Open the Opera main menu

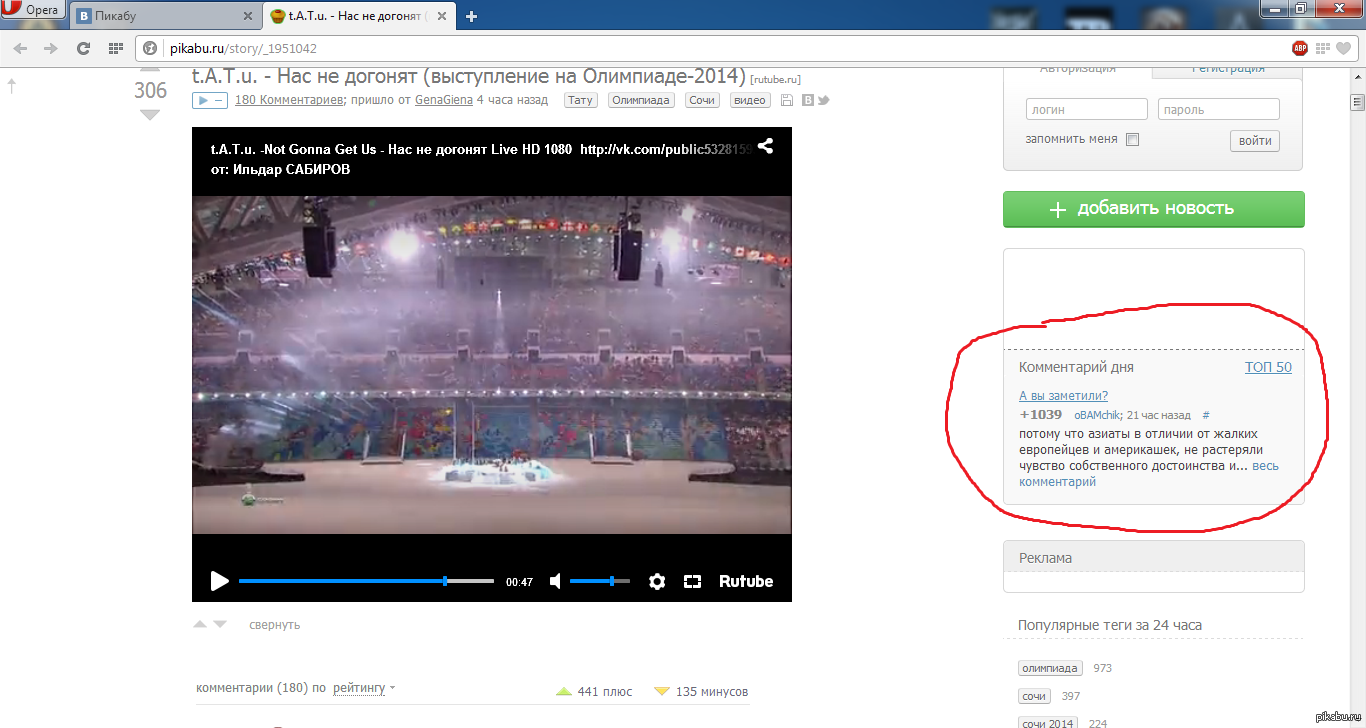click(x=33, y=11)
